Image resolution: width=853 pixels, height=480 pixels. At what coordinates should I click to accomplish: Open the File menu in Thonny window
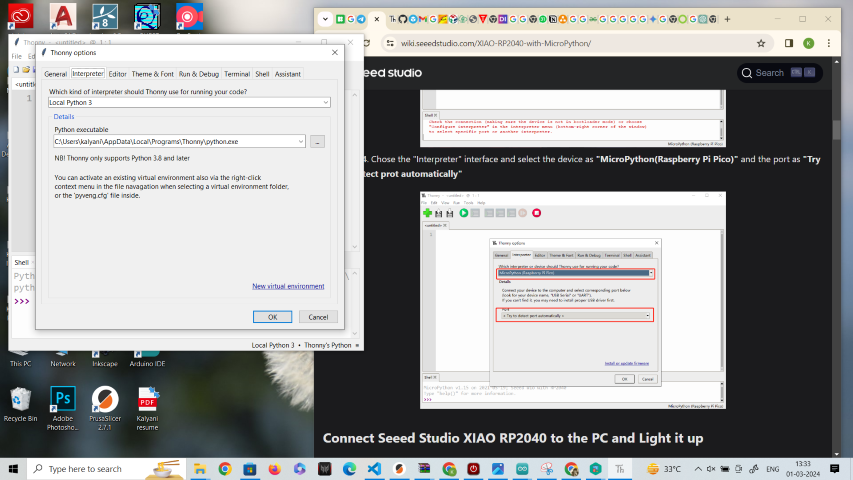coord(17,56)
